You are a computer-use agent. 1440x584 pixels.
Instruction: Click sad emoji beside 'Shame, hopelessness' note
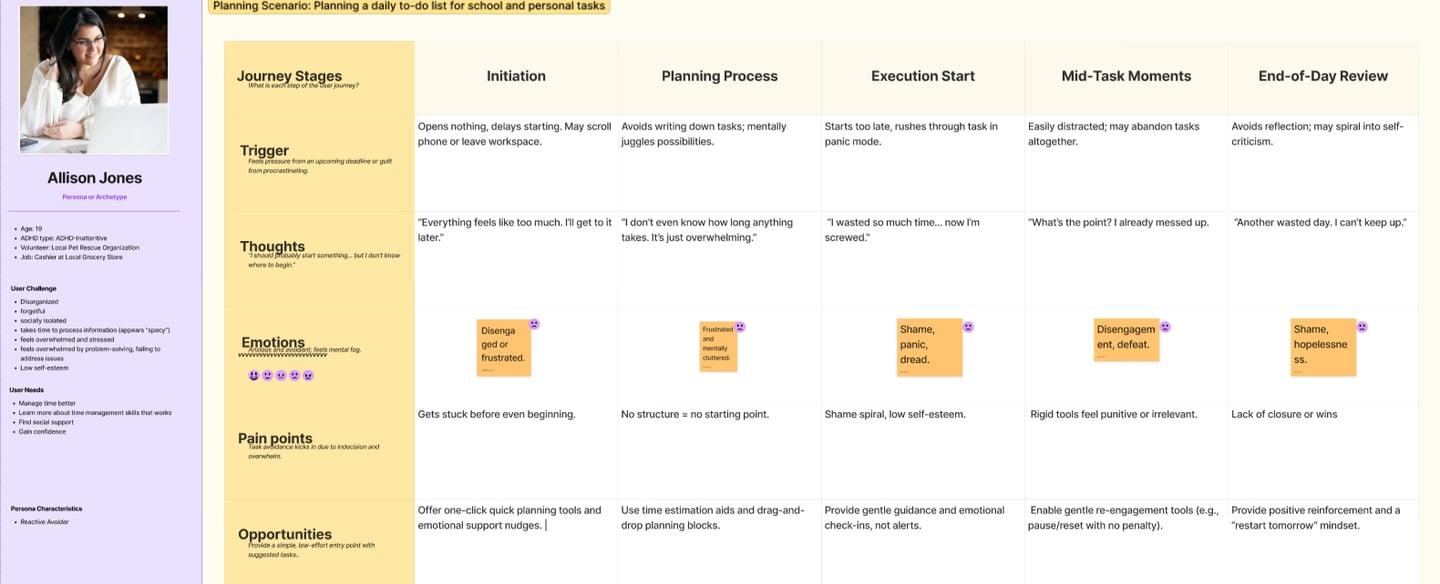pos(1362,326)
